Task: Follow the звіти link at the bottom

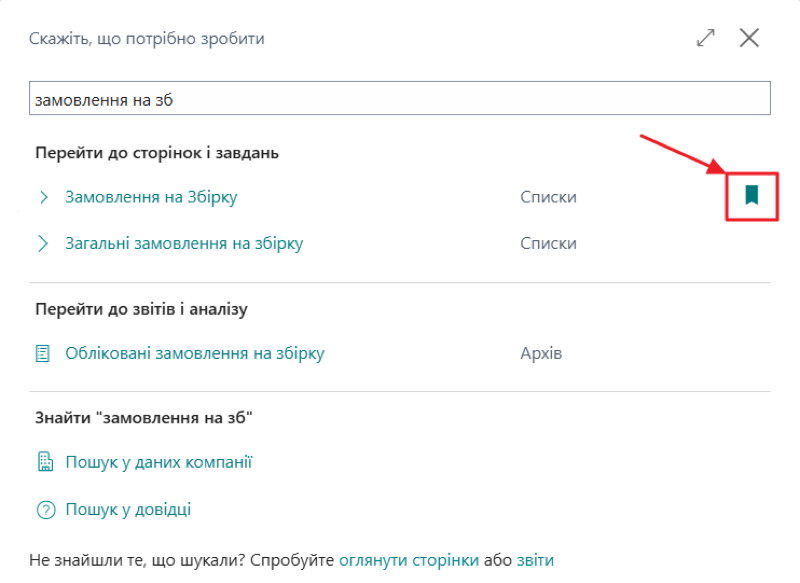Action: point(535,560)
